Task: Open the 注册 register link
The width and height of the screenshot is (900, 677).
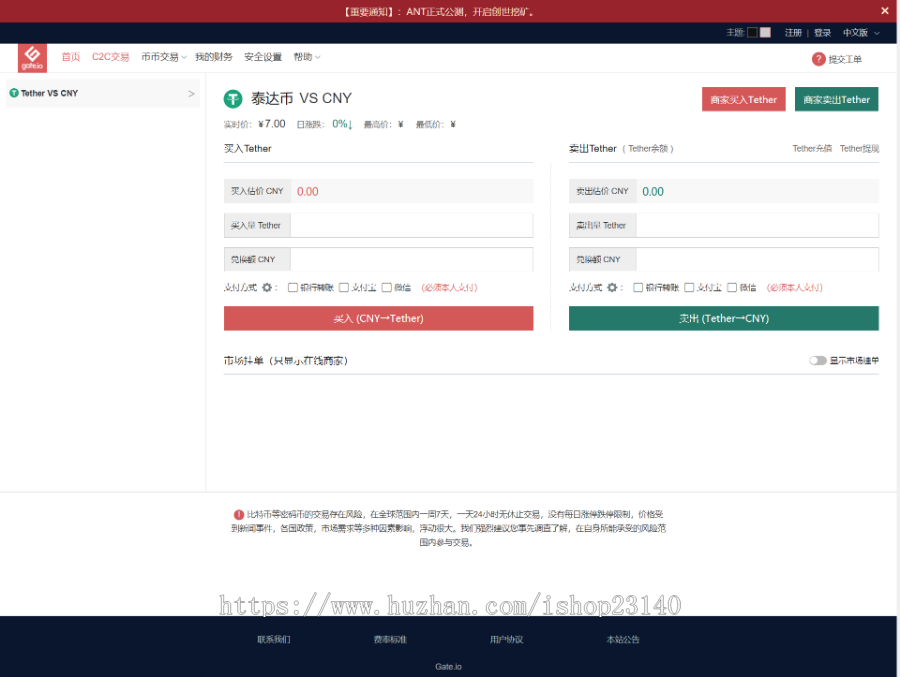Action: tap(793, 33)
